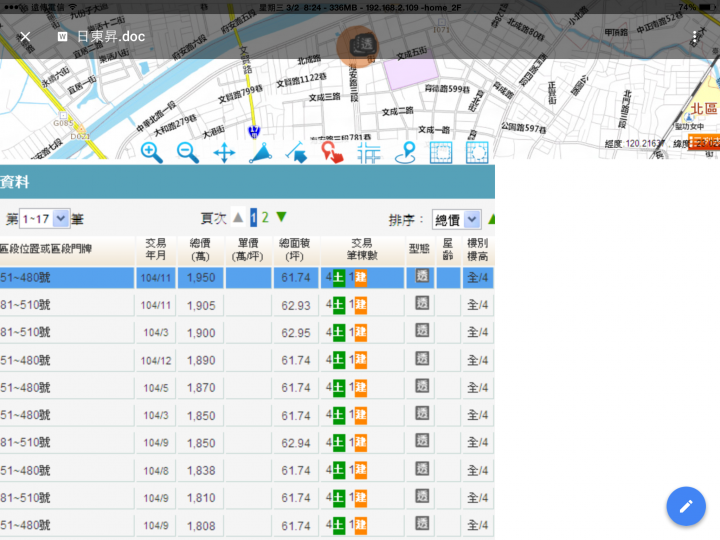Click the 全/4 cell in 1,808 row

tap(478, 525)
